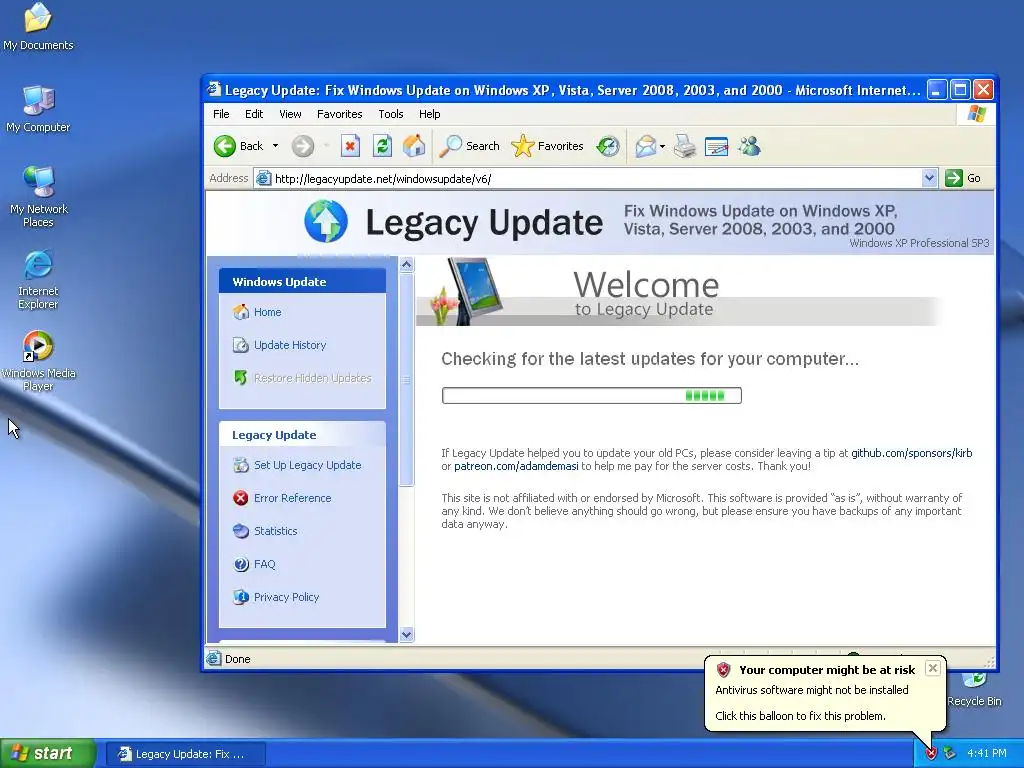Click the greyed Forward arrow button
Viewport: 1024px width, 768px height.
tap(302, 146)
